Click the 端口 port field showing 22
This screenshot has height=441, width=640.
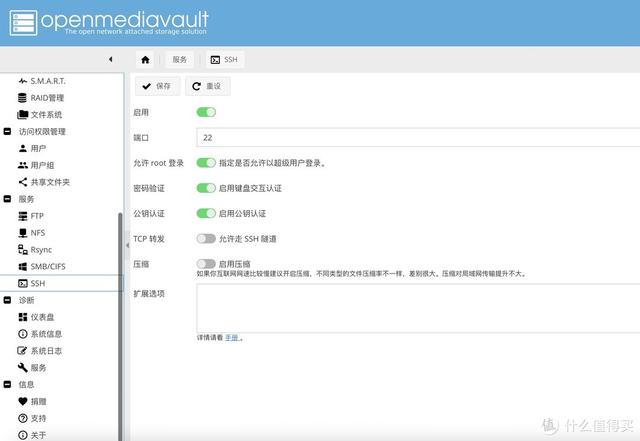tap(418, 138)
